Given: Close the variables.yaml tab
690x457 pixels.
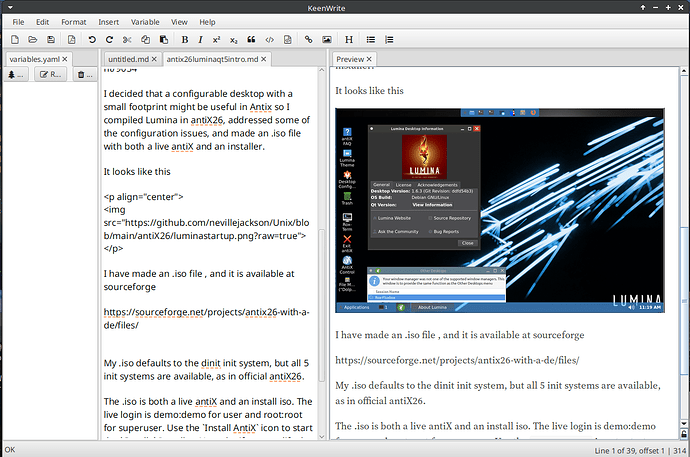Looking at the screenshot, I should (65, 59).
